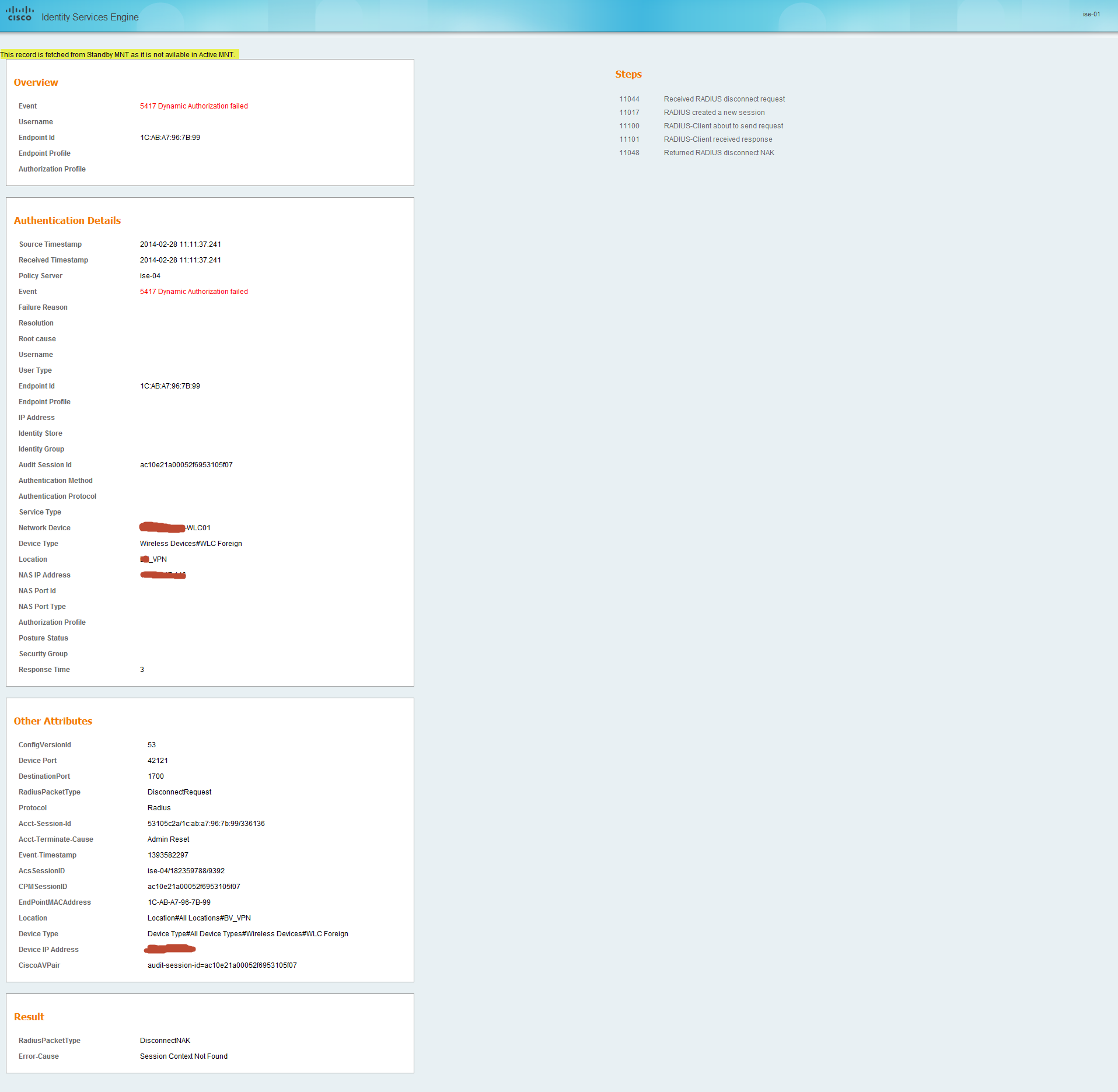This screenshot has height=1092, width=1118.
Task: Click step 11100 RADIUS-Client about to send request
Action: point(701,126)
